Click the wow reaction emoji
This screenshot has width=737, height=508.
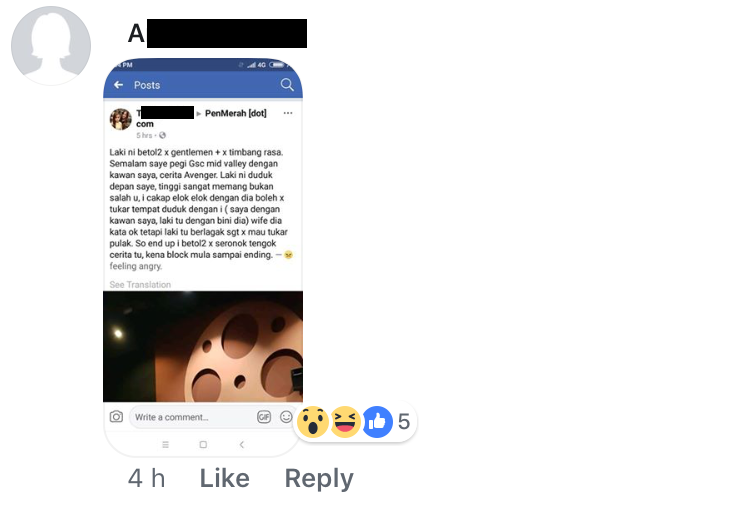coord(313,422)
